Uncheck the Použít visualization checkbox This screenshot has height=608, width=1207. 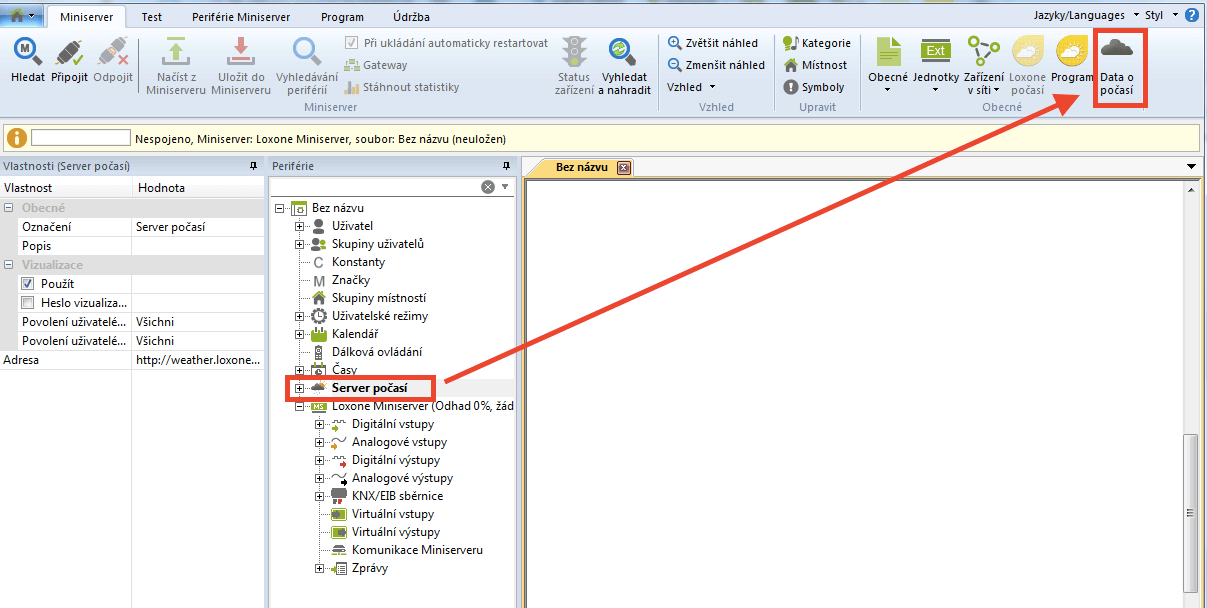tap(28, 284)
